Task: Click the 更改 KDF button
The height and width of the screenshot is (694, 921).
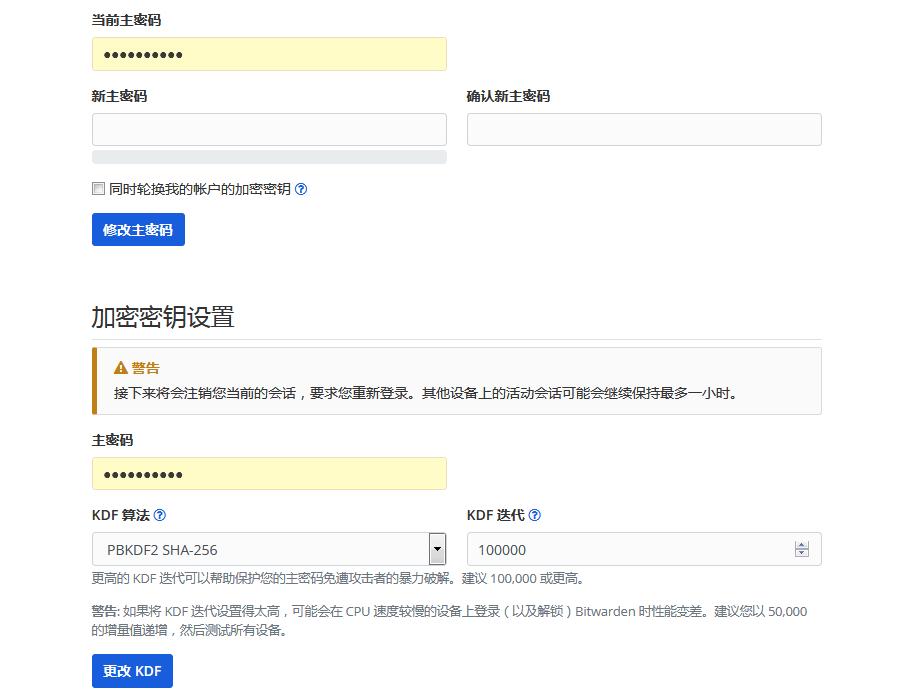Action: tap(132, 671)
